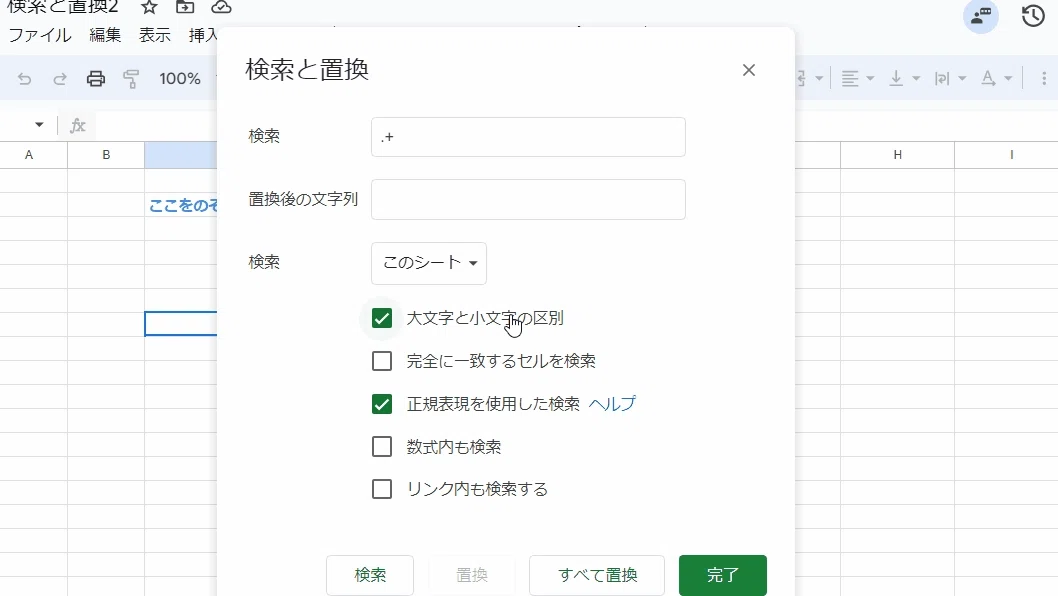Open the 表示 menu
Viewport: 1058px width, 596px height.
point(155,35)
